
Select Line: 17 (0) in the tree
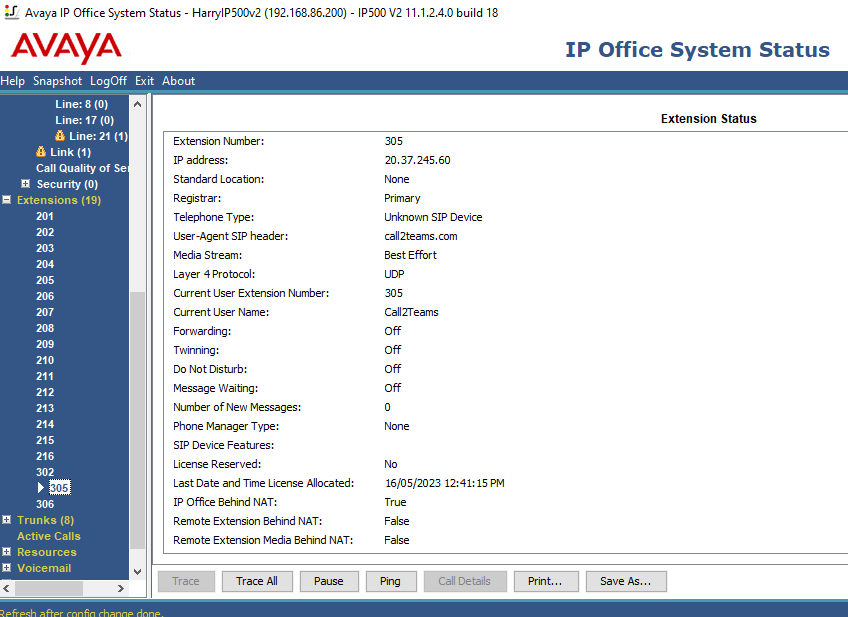84,120
